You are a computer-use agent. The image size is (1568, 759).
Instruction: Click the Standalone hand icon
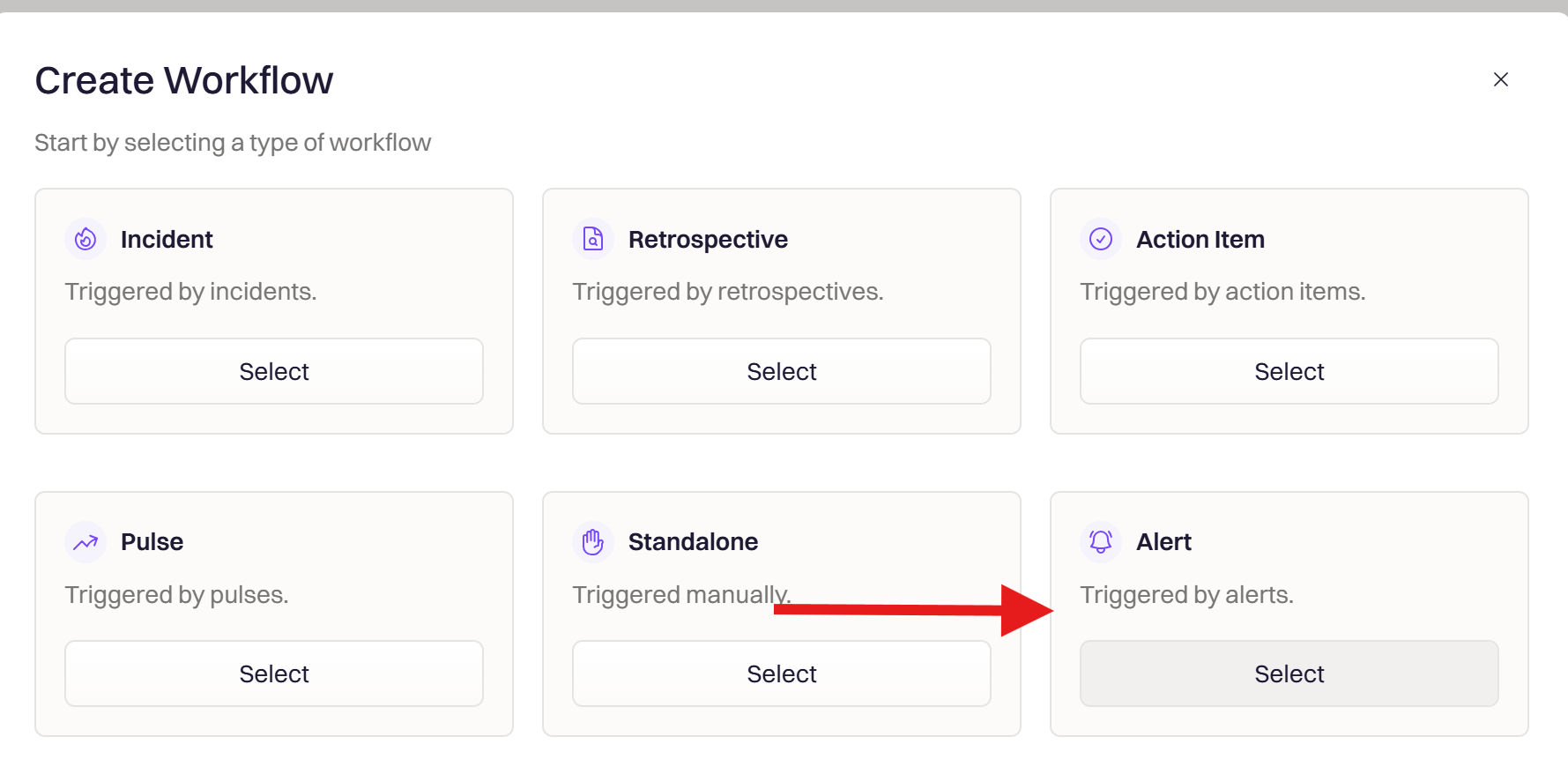tap(593, 542)
